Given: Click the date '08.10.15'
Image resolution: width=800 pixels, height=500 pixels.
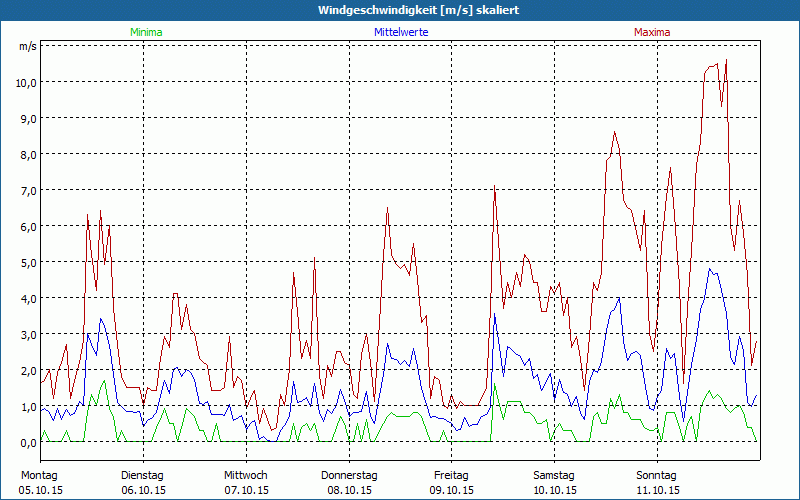Looking at the screenshot, I should pos(349,490).
